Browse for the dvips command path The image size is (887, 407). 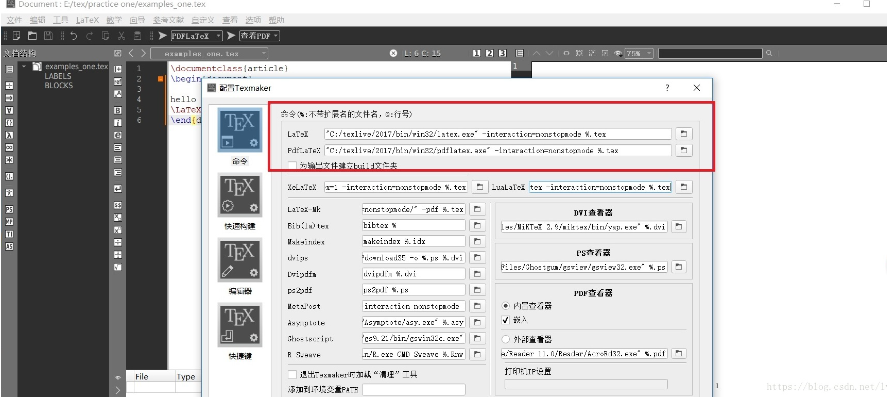tap(477, 258)
